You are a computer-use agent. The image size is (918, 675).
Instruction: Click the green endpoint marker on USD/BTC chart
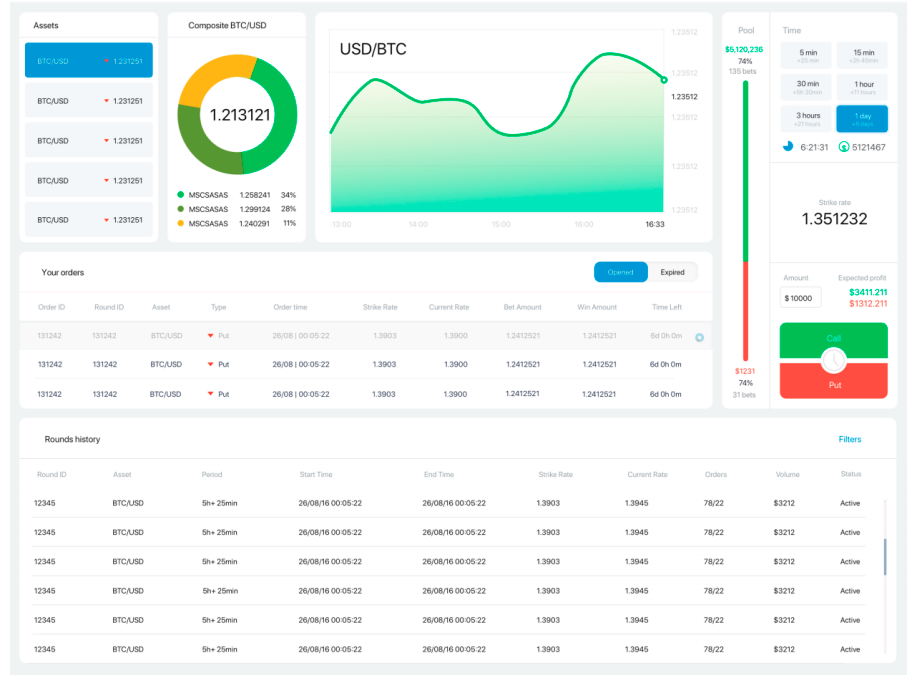tap(664, 80)
